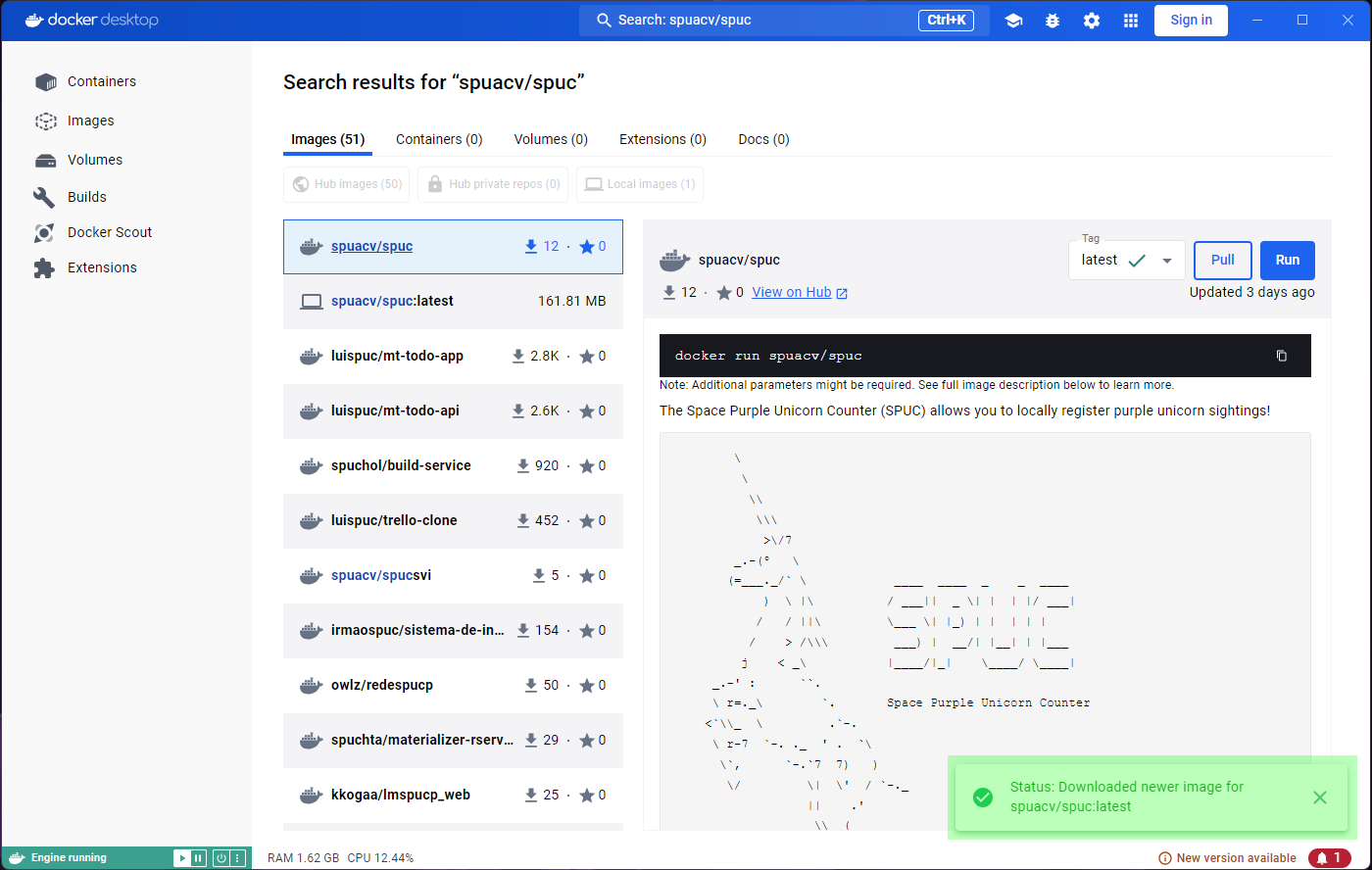Select kkogaa/lmspucp_web result
Screen dimensions: 1372x870
click(453, 795)
